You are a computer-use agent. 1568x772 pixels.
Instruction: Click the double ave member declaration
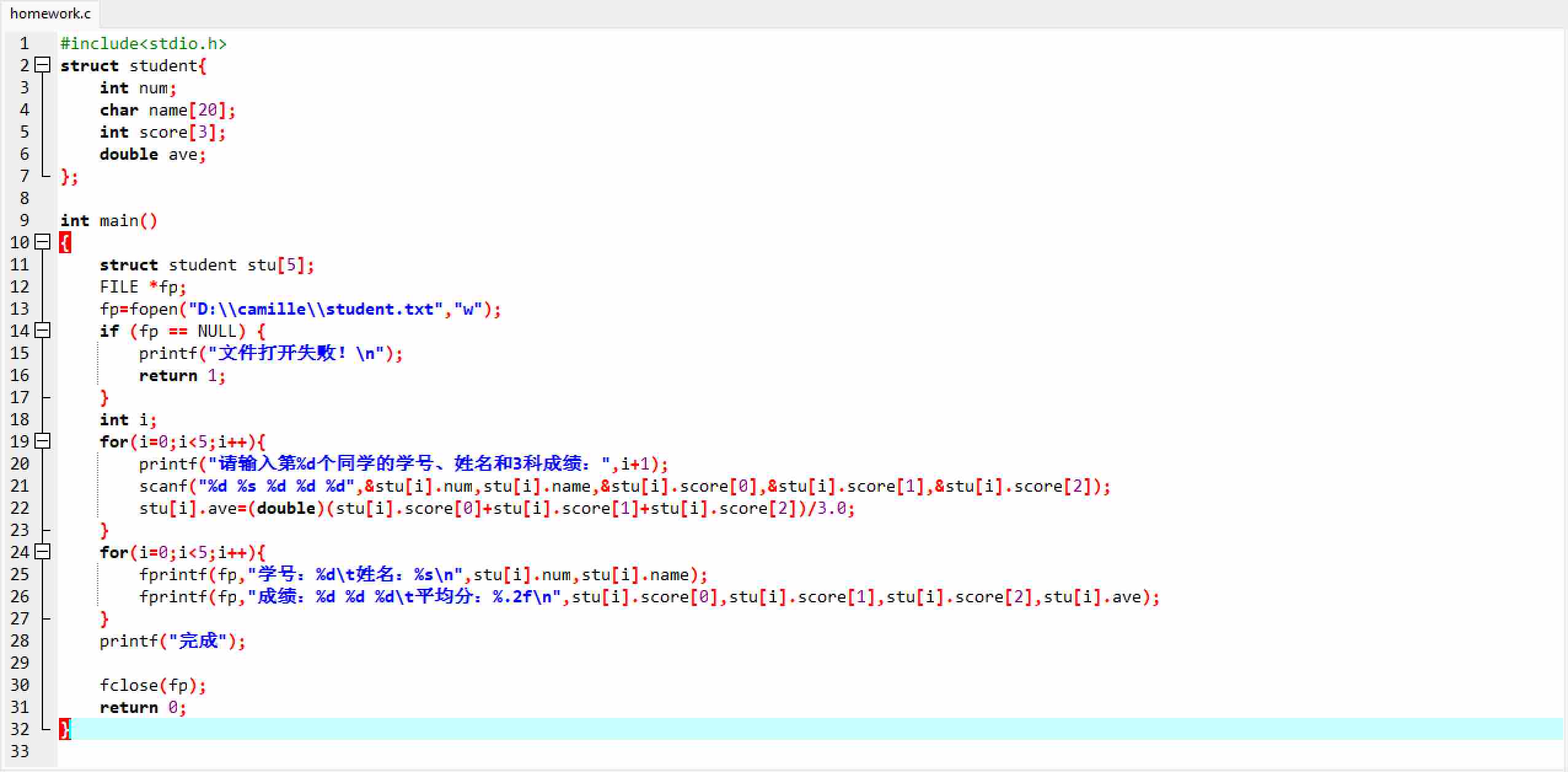tap(152, 154)
